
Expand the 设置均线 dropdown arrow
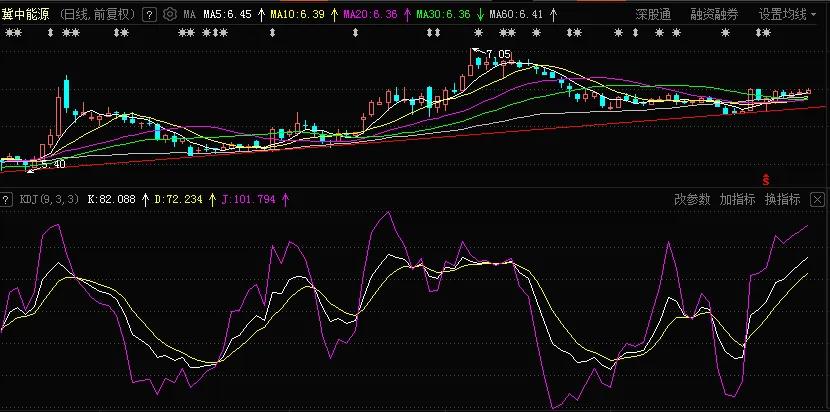point(815,15)
